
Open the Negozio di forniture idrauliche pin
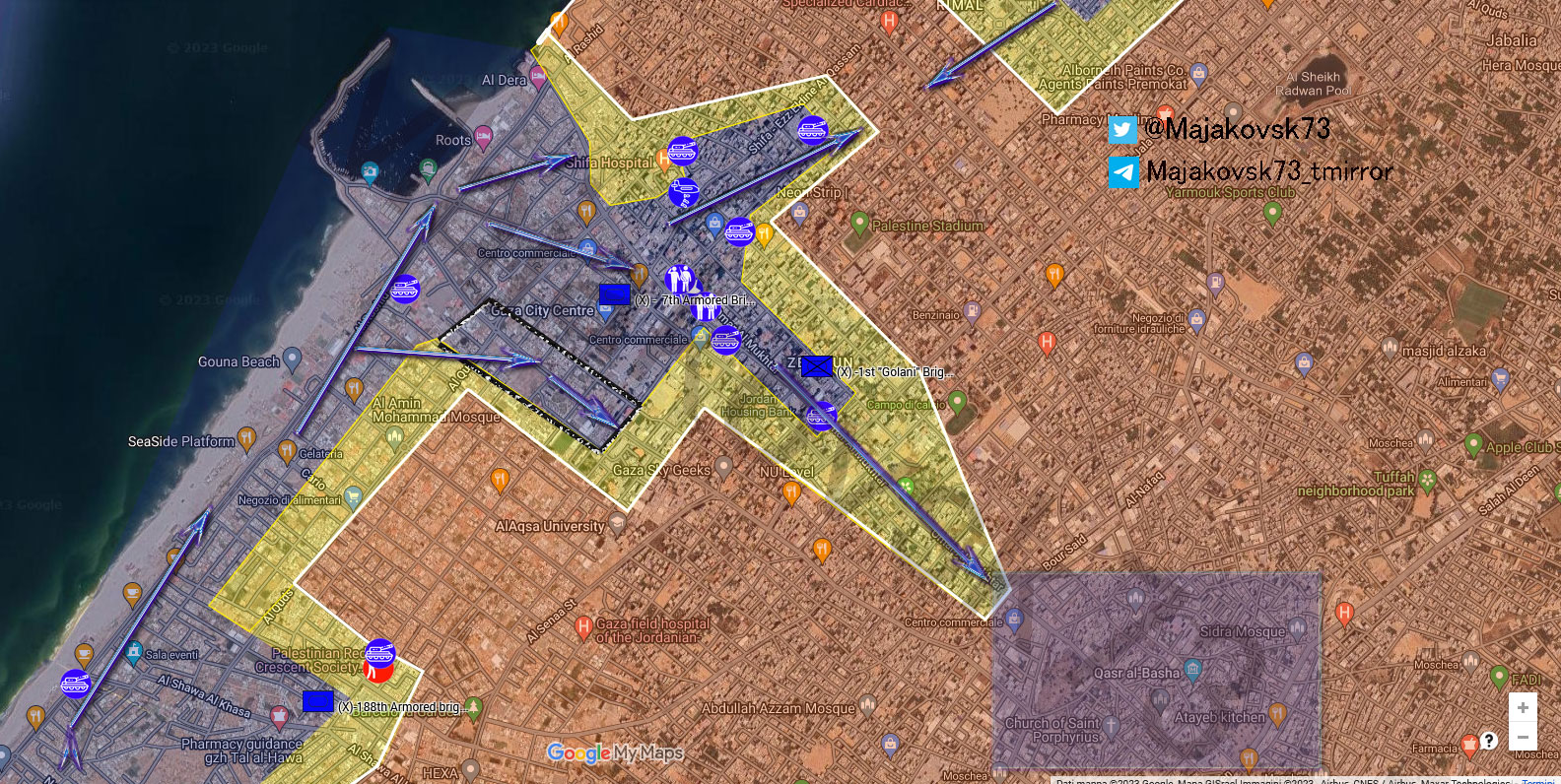(x=1197, y=319)
